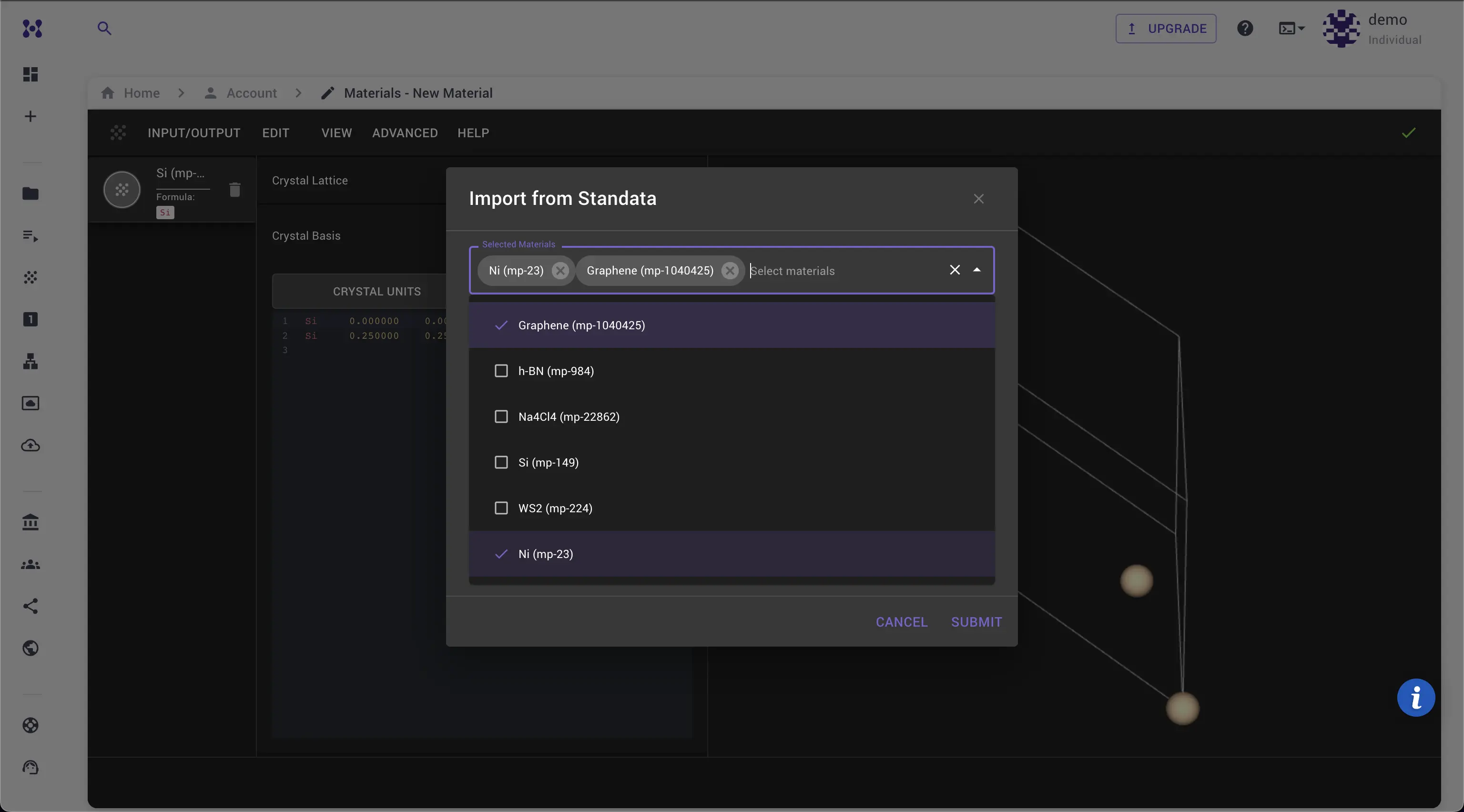This screenshot has width=1464, height=812.
Task: Open the INPUT/OUTPUT menu
Action: [194, 133]
